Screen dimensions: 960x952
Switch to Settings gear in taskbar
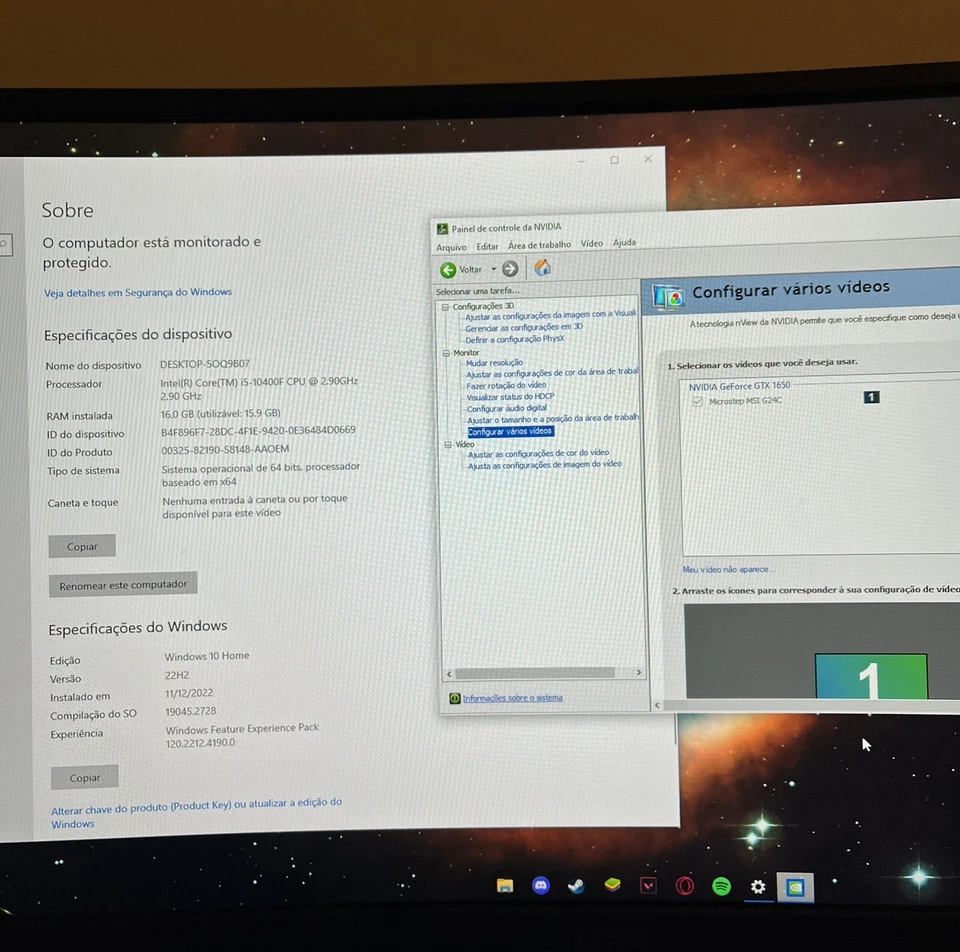758,886
